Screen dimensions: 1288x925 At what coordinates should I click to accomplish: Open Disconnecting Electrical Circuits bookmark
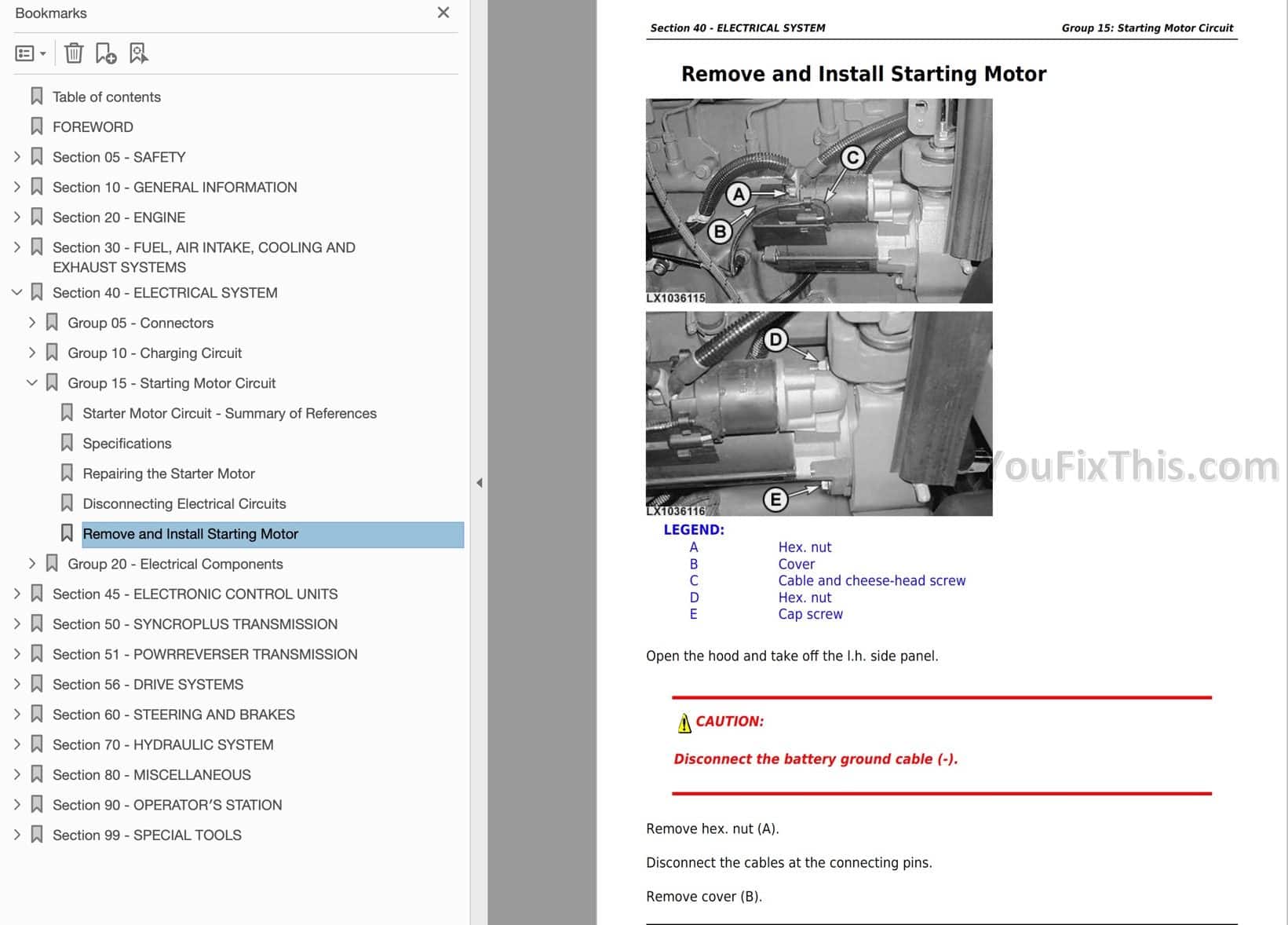point(184,504)
